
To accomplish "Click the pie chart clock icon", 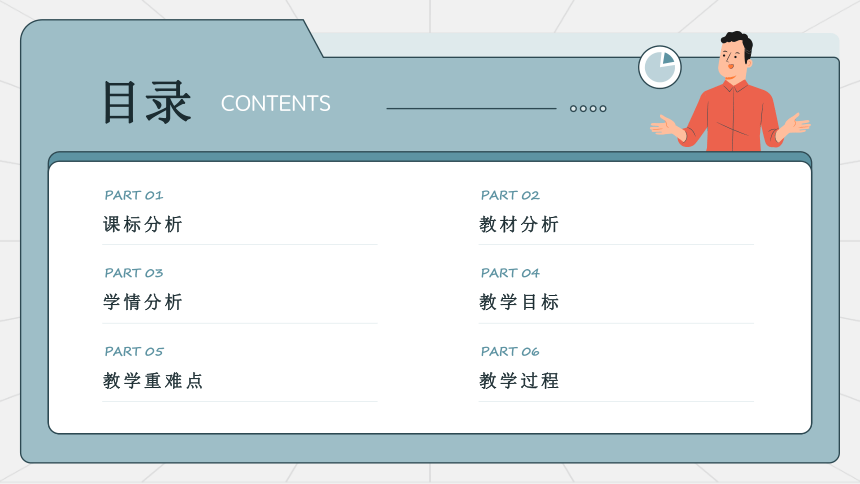I will 659,67.
